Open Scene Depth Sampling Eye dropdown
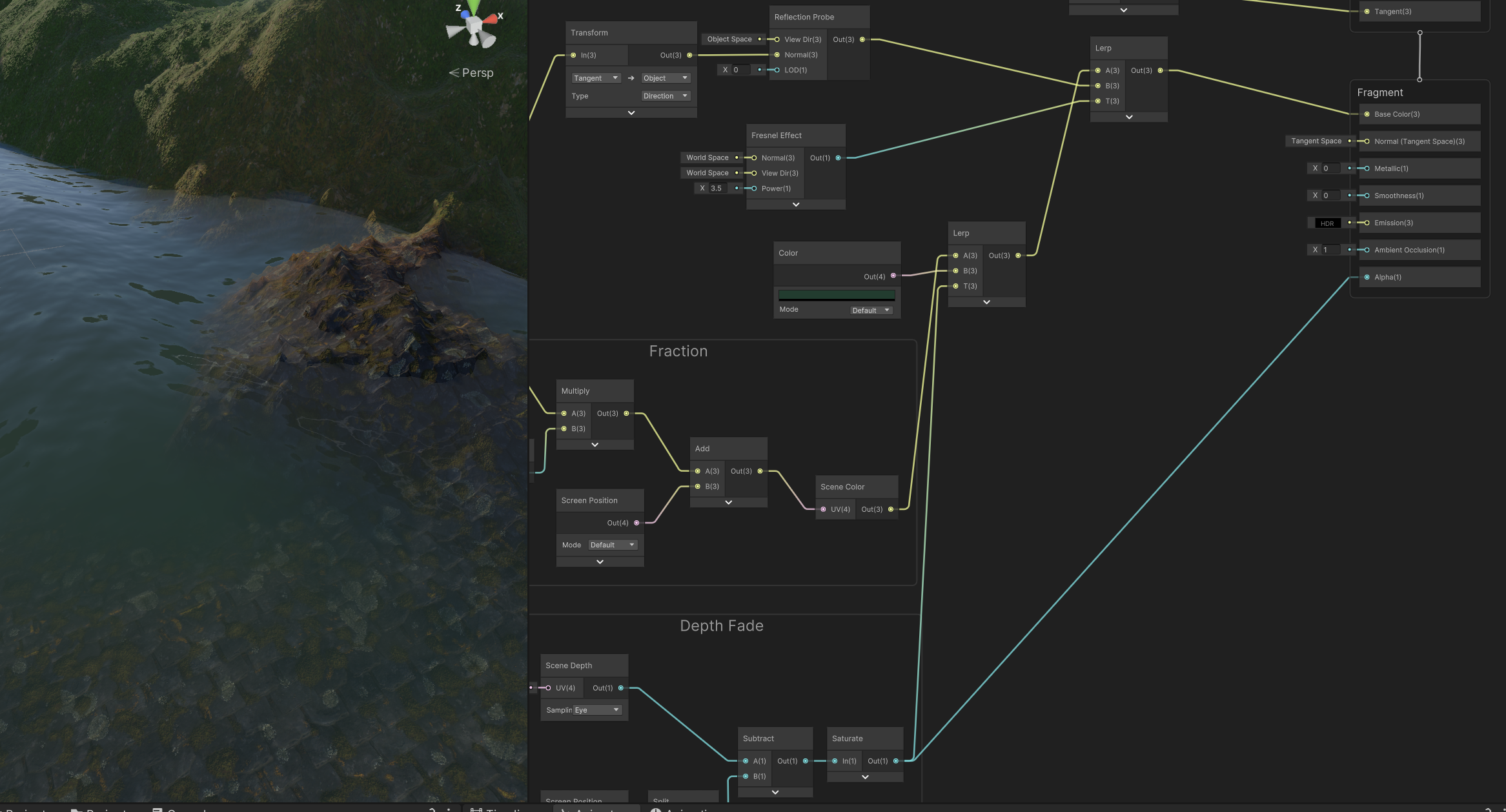 [x=597, y=710]
